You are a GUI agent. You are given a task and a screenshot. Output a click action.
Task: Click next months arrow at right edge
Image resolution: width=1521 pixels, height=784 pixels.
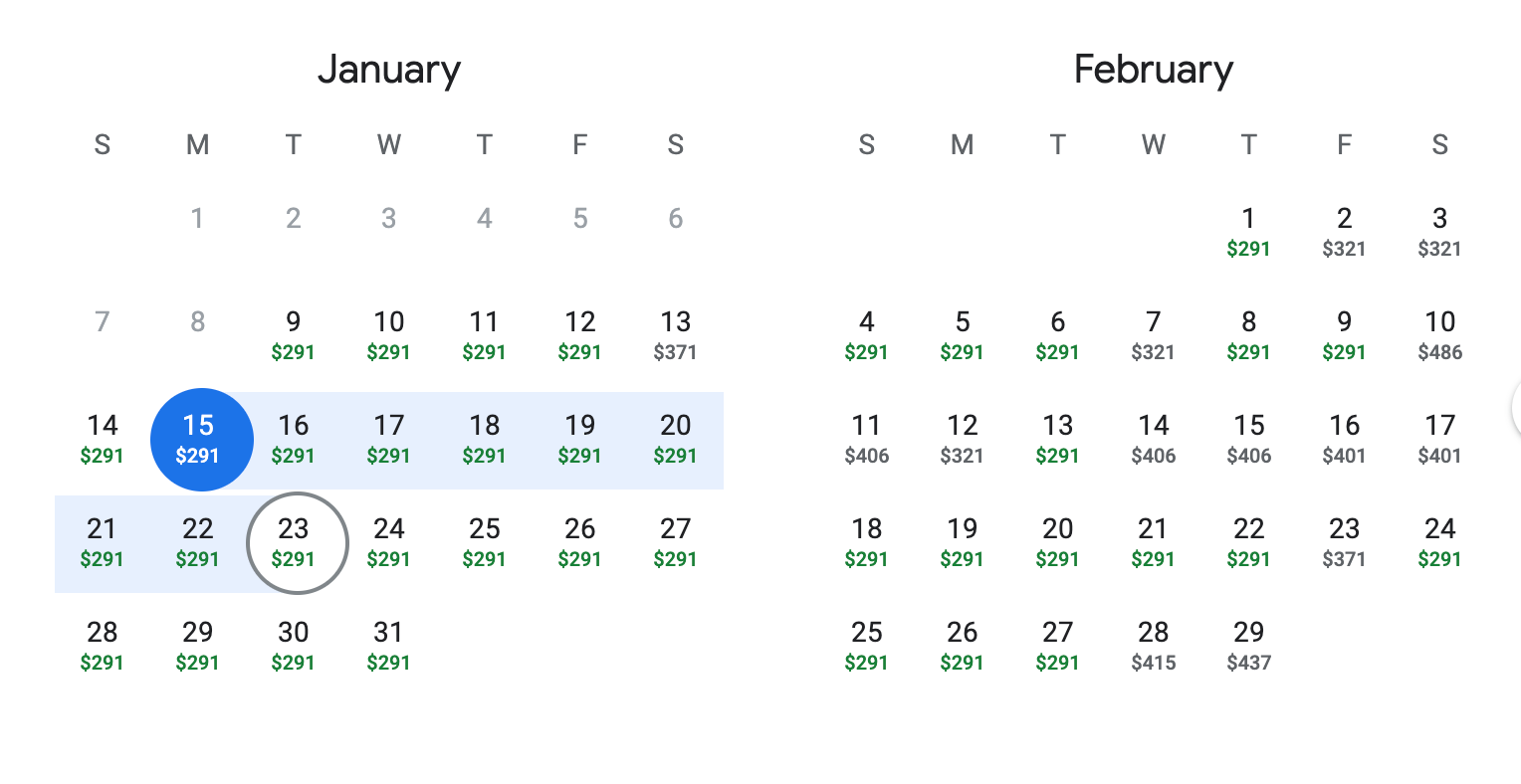1515,407
